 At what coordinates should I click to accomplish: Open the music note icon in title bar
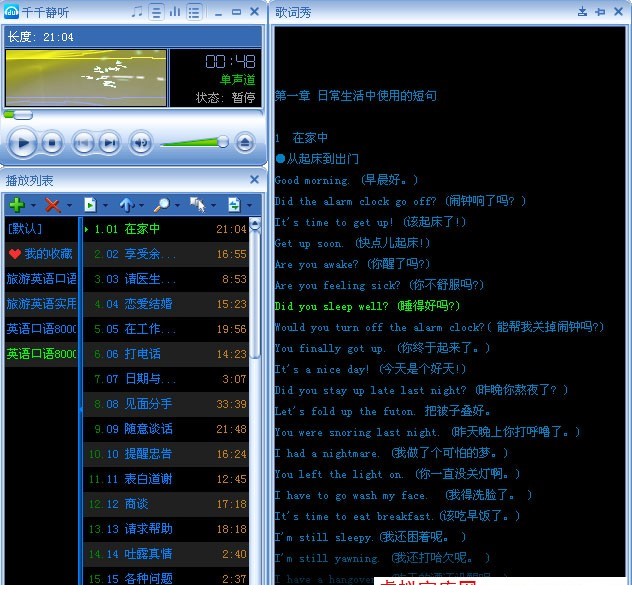(x=137, y=12)
